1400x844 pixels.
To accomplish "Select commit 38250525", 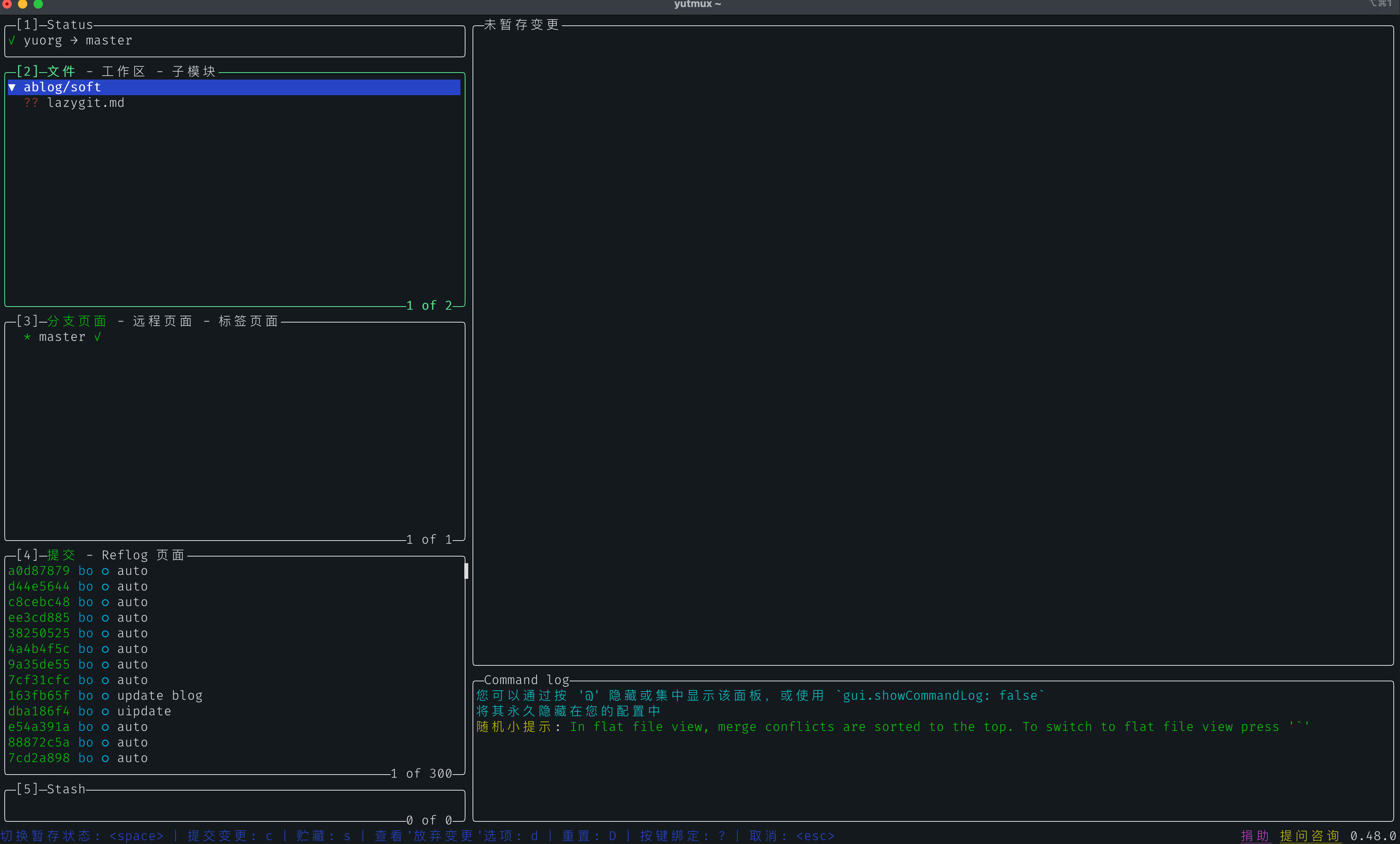I will click(x=234, y=633).
